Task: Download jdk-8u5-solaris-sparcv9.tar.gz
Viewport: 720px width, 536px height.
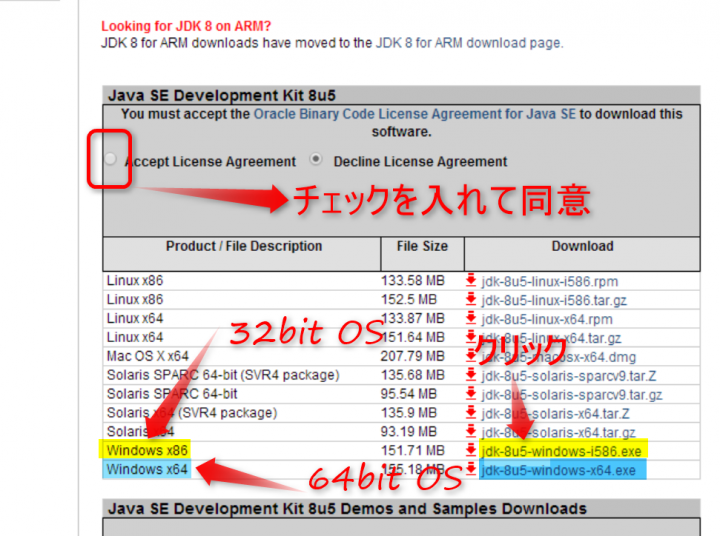Action: (x=572, y=395)
